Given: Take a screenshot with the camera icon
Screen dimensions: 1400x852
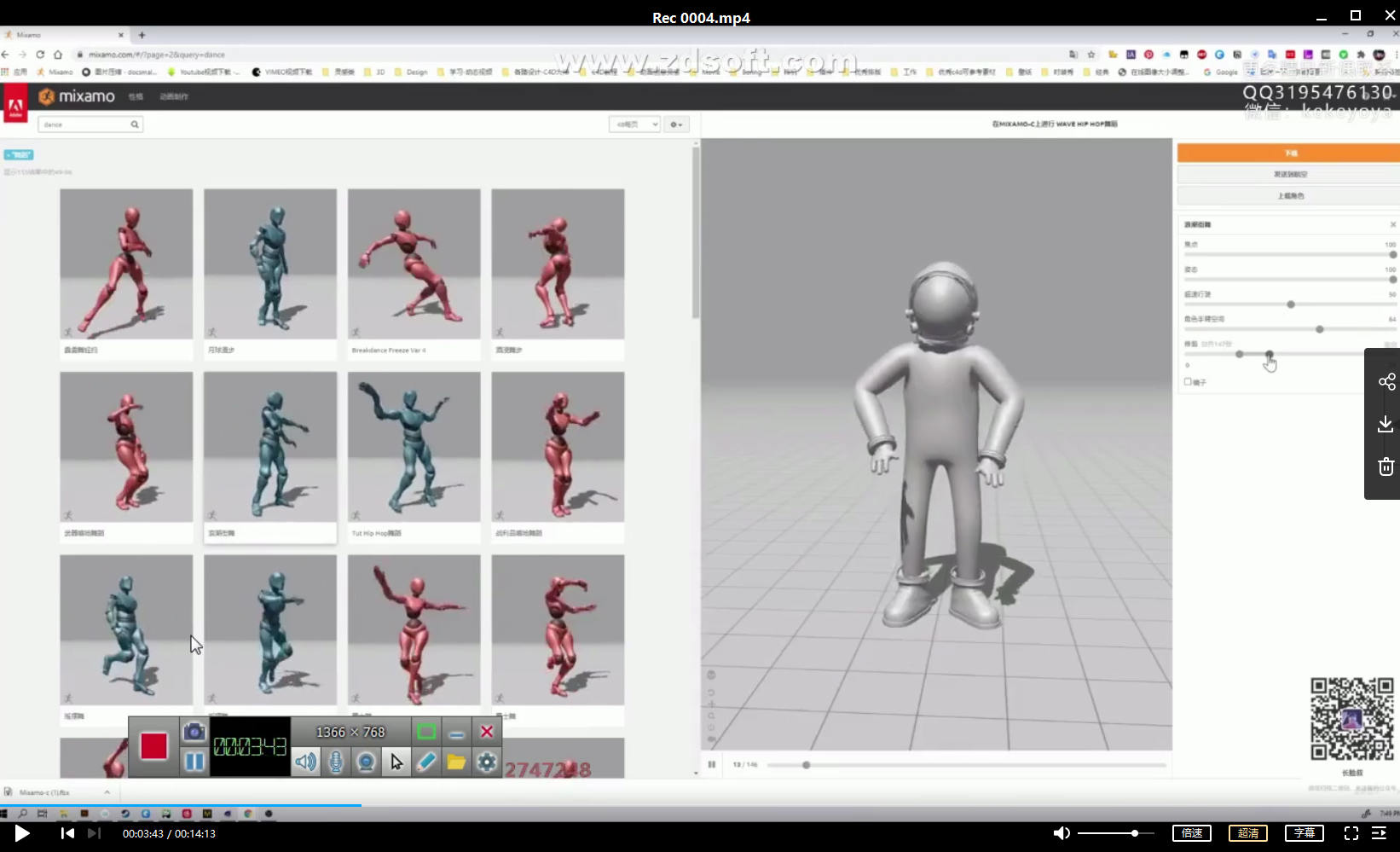Looking at the screenshot, I should 194,732.
